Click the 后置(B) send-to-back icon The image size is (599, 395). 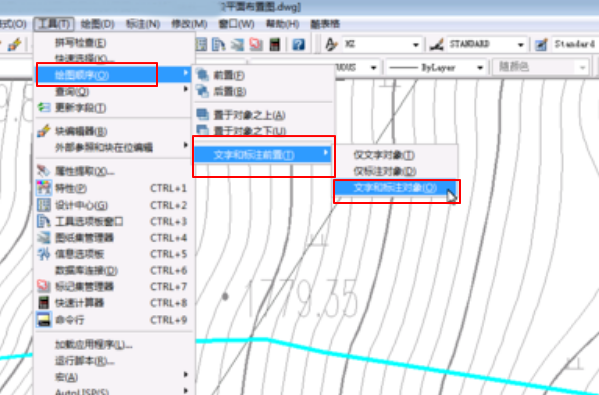[x=202, y=91]
